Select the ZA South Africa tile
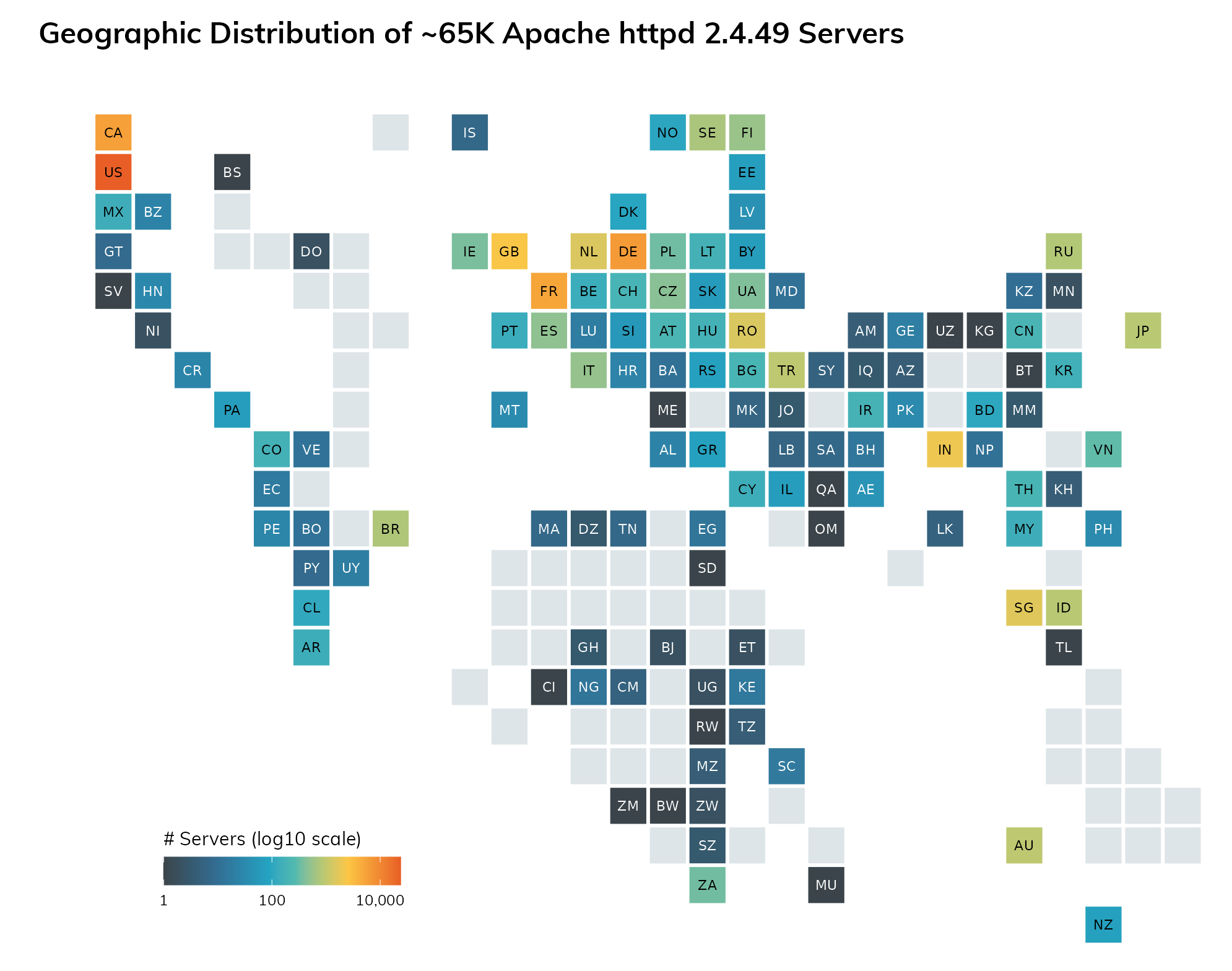The image size is (1232, 971). tap(707, 885)
